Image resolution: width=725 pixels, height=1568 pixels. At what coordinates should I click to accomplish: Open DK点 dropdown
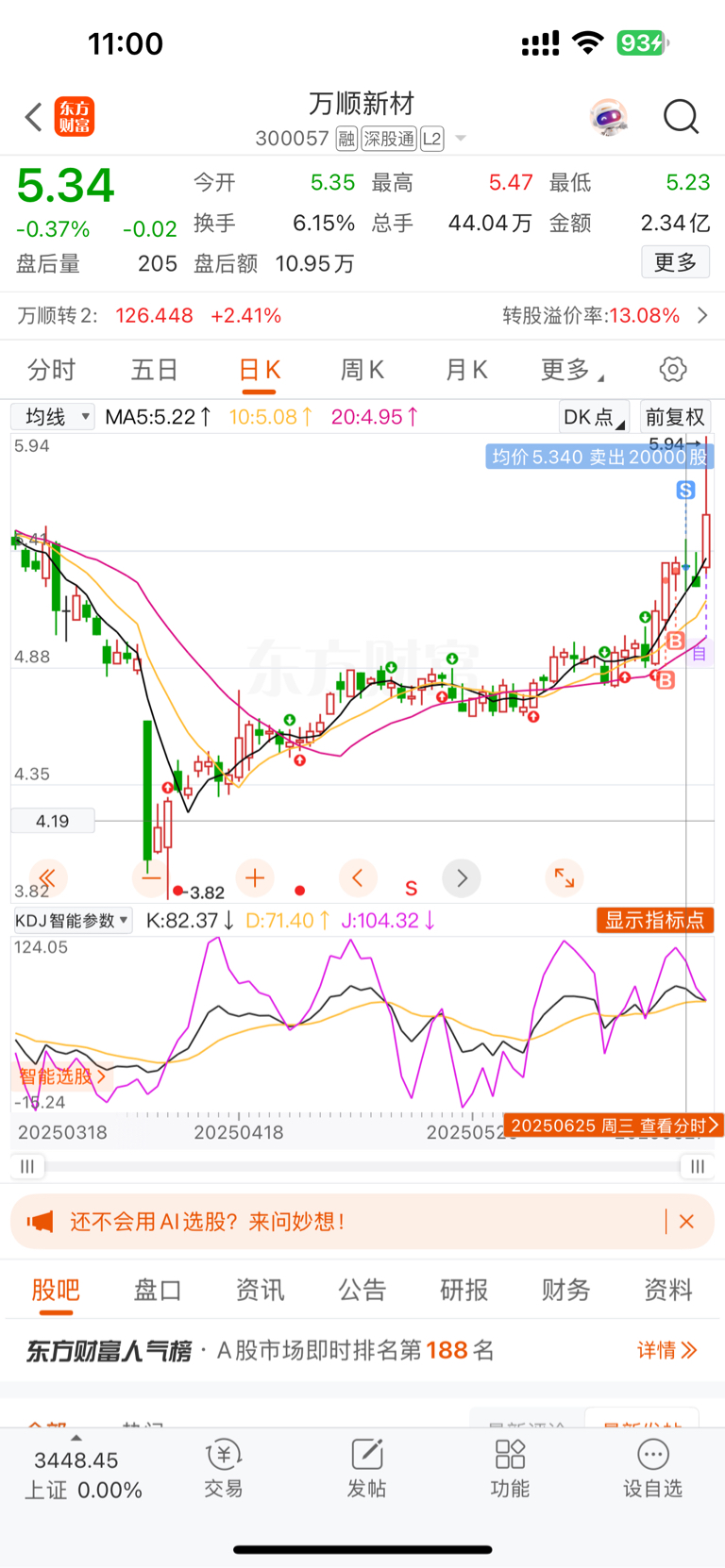pyautogui.click(x=594, y=417)
